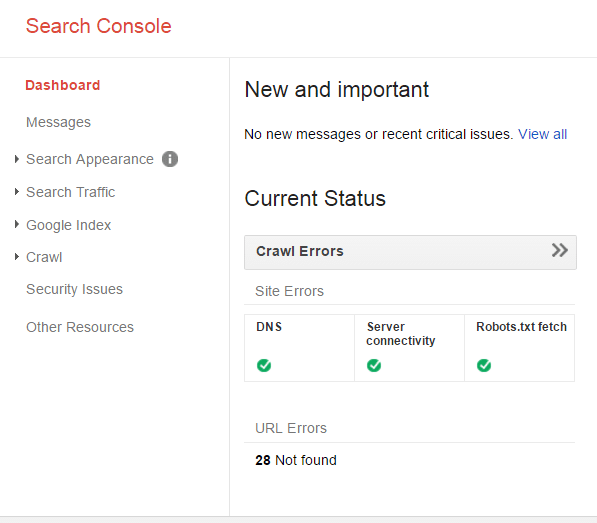597x523 pixels.
Task: Click the Current Status heading
Action: point(315,199)
